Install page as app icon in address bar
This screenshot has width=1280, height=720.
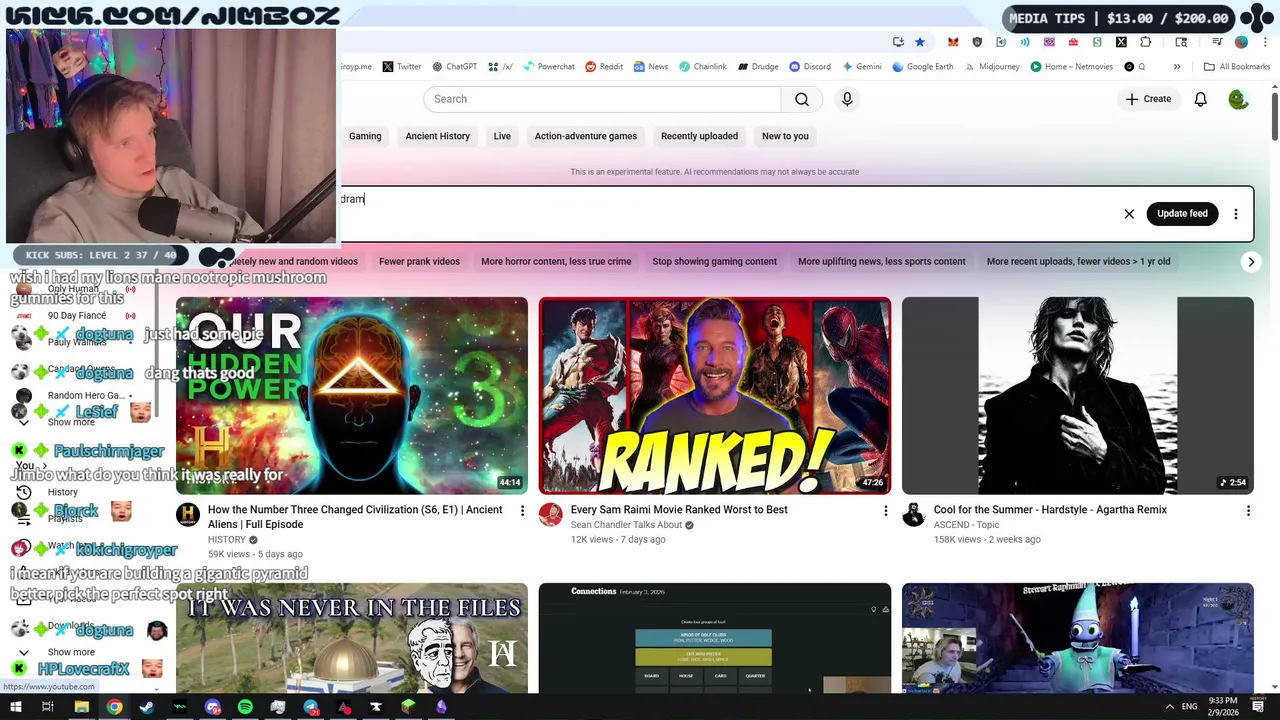(x=898, y=42)
